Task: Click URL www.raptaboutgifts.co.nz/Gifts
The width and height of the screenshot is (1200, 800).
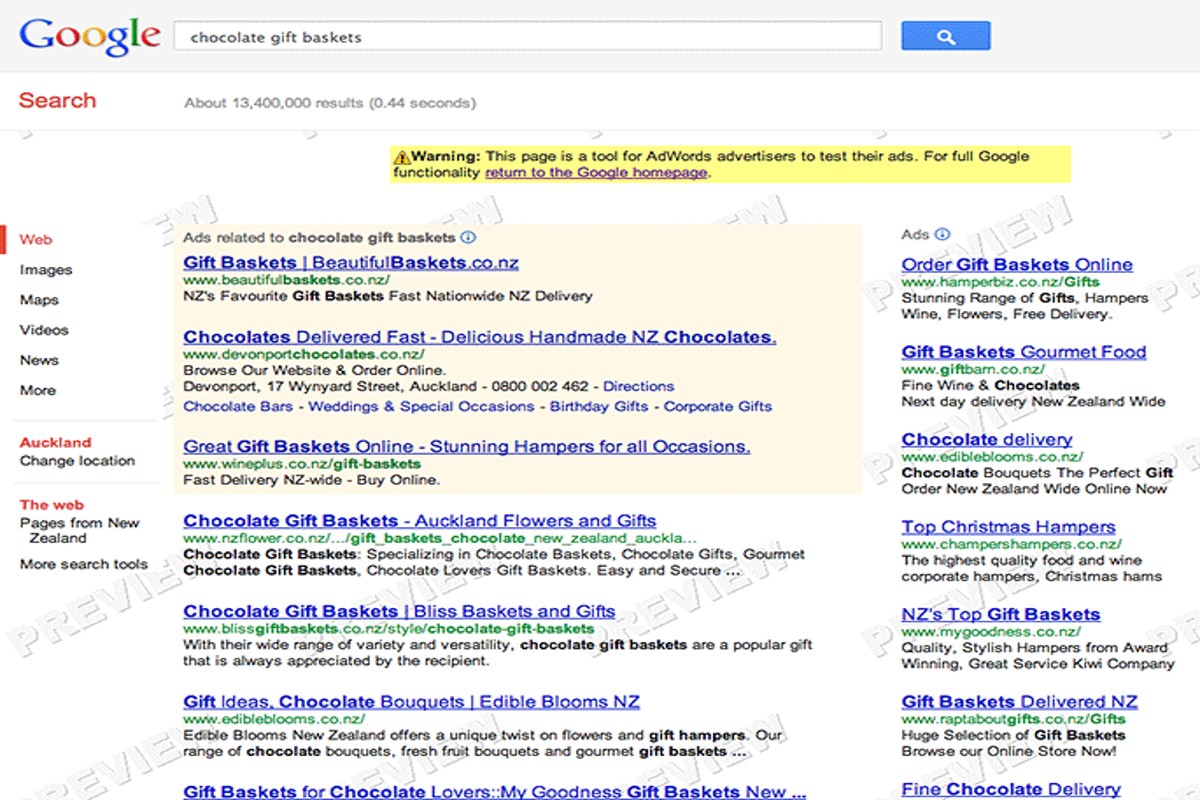Action: coord(1014,719)
